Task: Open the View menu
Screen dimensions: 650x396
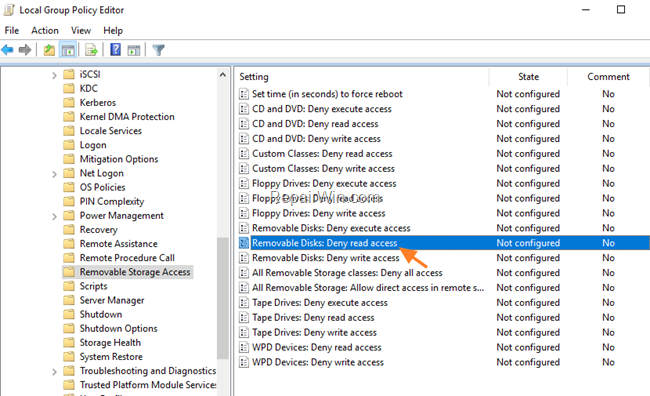Action: [x=81, y=31]
